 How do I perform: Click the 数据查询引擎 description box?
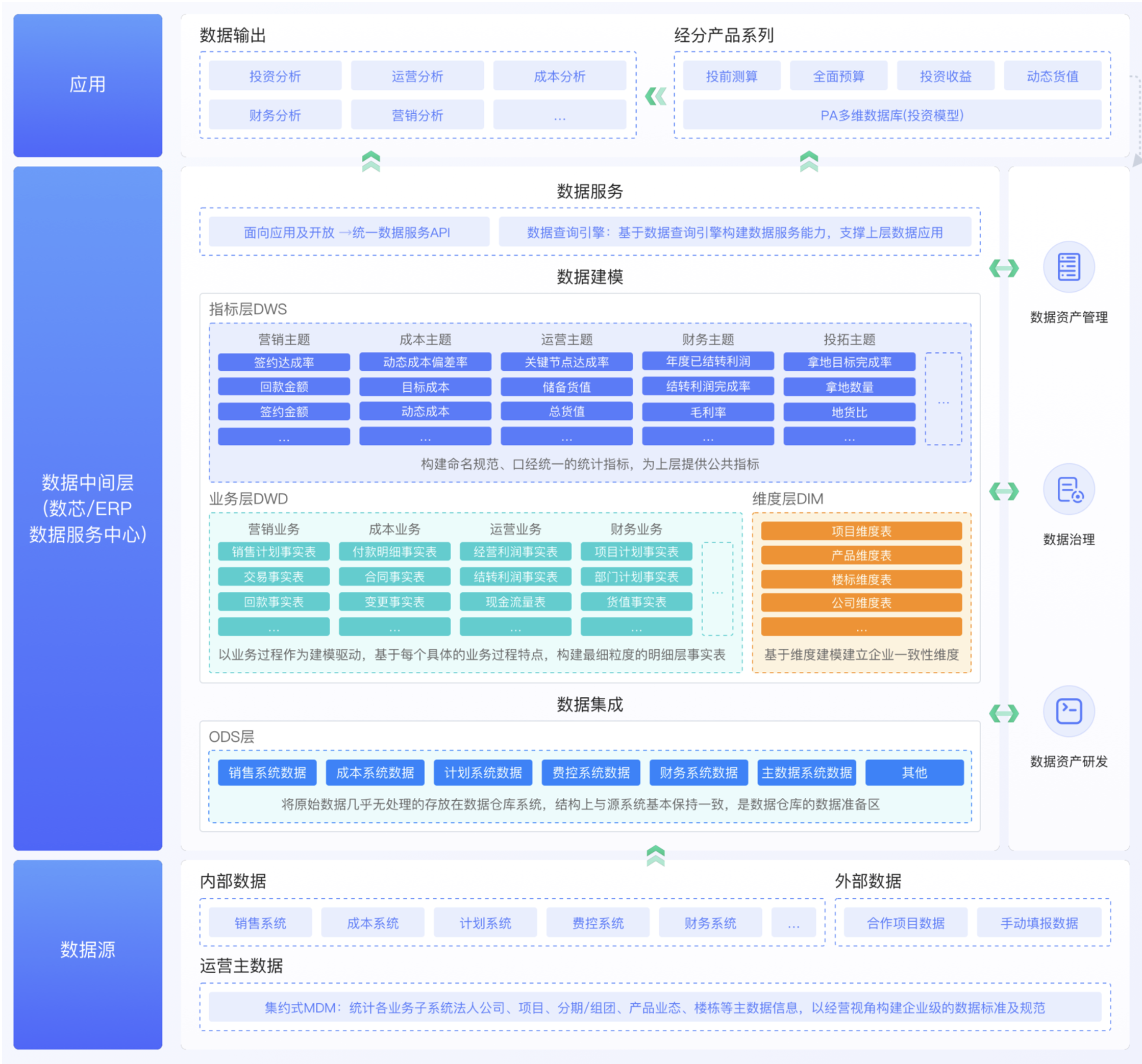[735, 232]
